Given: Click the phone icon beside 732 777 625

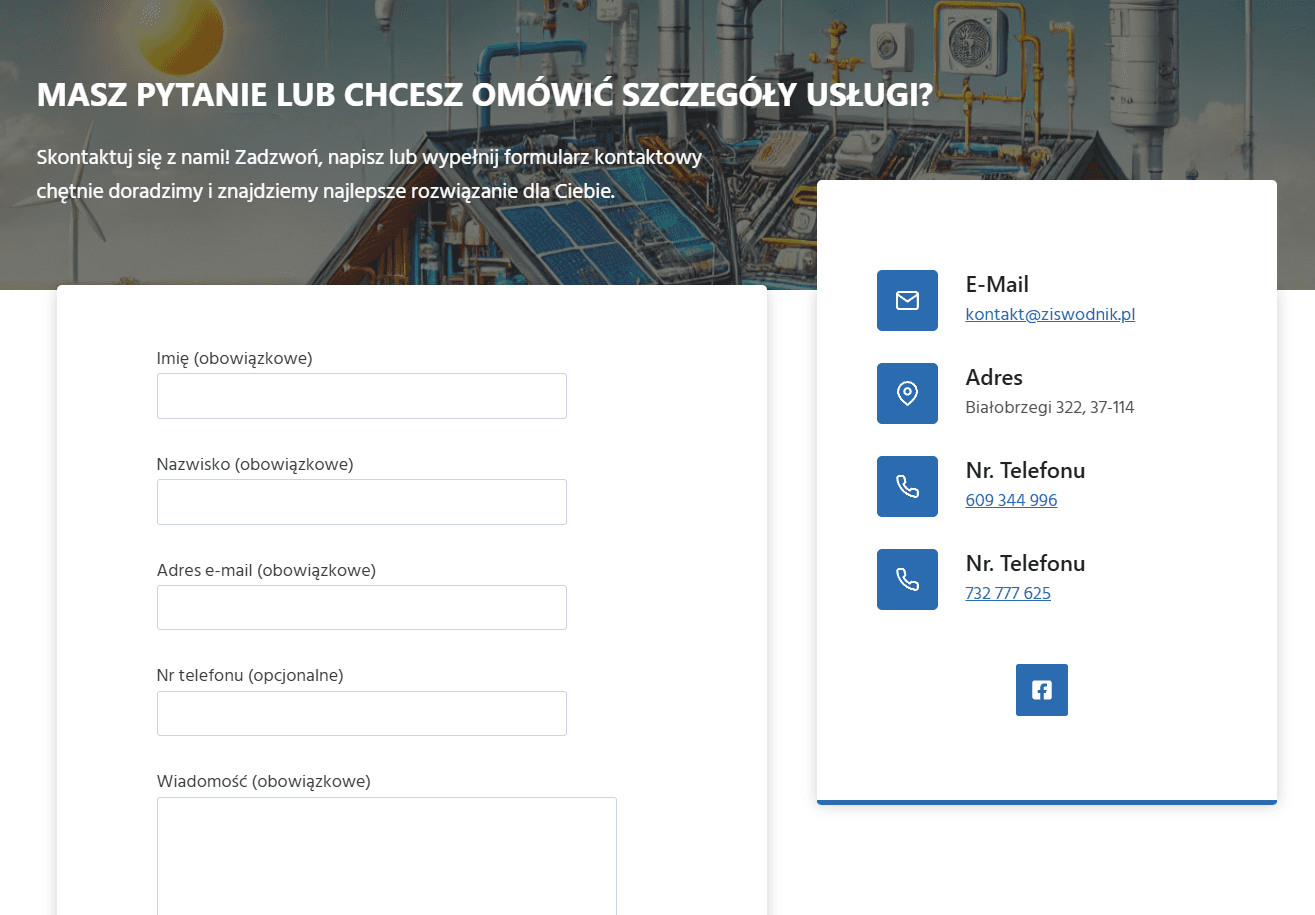Looking at the screenshot, I should coord(907,579).
